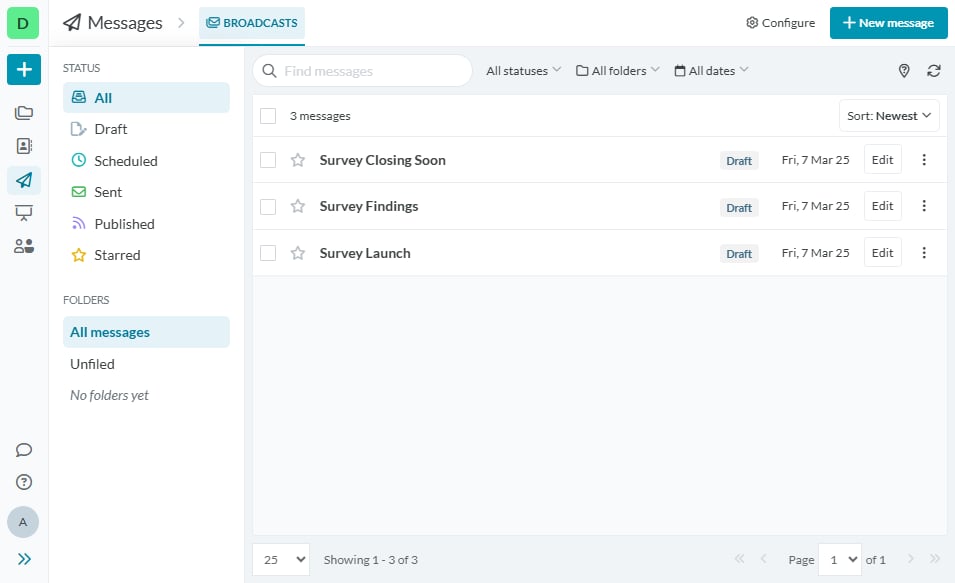Open more options for Survey Launch
This screenshot has height=583, width=955.
[924, 253]
